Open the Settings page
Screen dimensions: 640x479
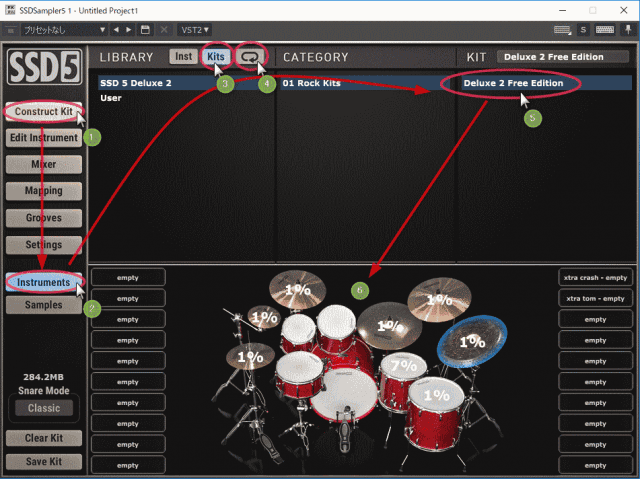tap(44, 245)
